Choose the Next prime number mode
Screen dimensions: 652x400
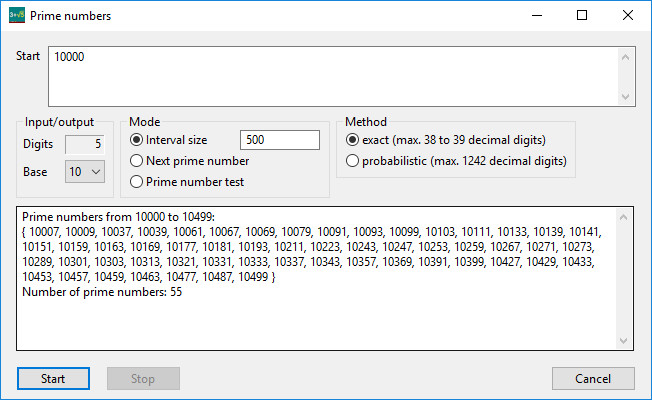coord(136,161)
